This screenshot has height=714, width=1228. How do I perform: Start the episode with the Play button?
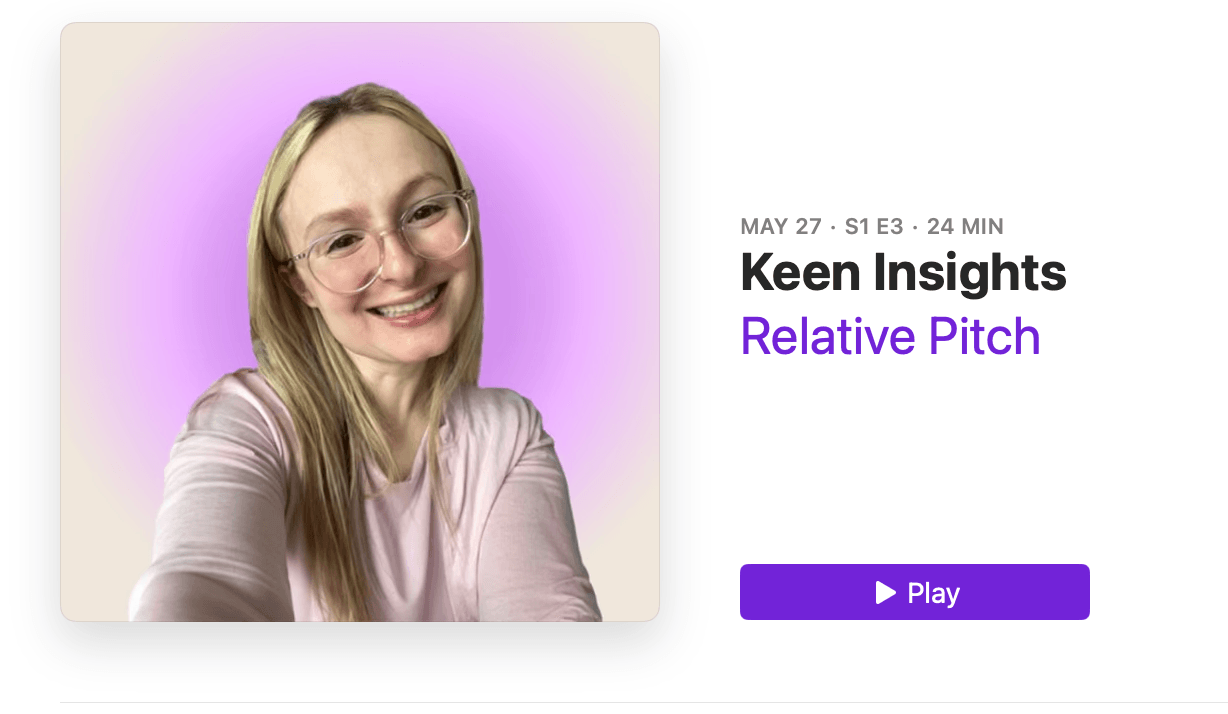tap(914, 592)
